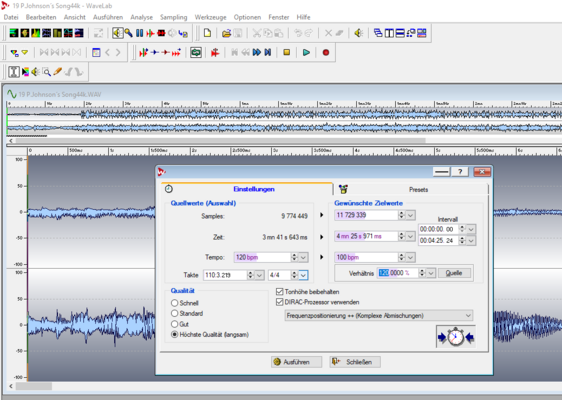Open the Datei menu
562x400 pixels.
[11, 17]
